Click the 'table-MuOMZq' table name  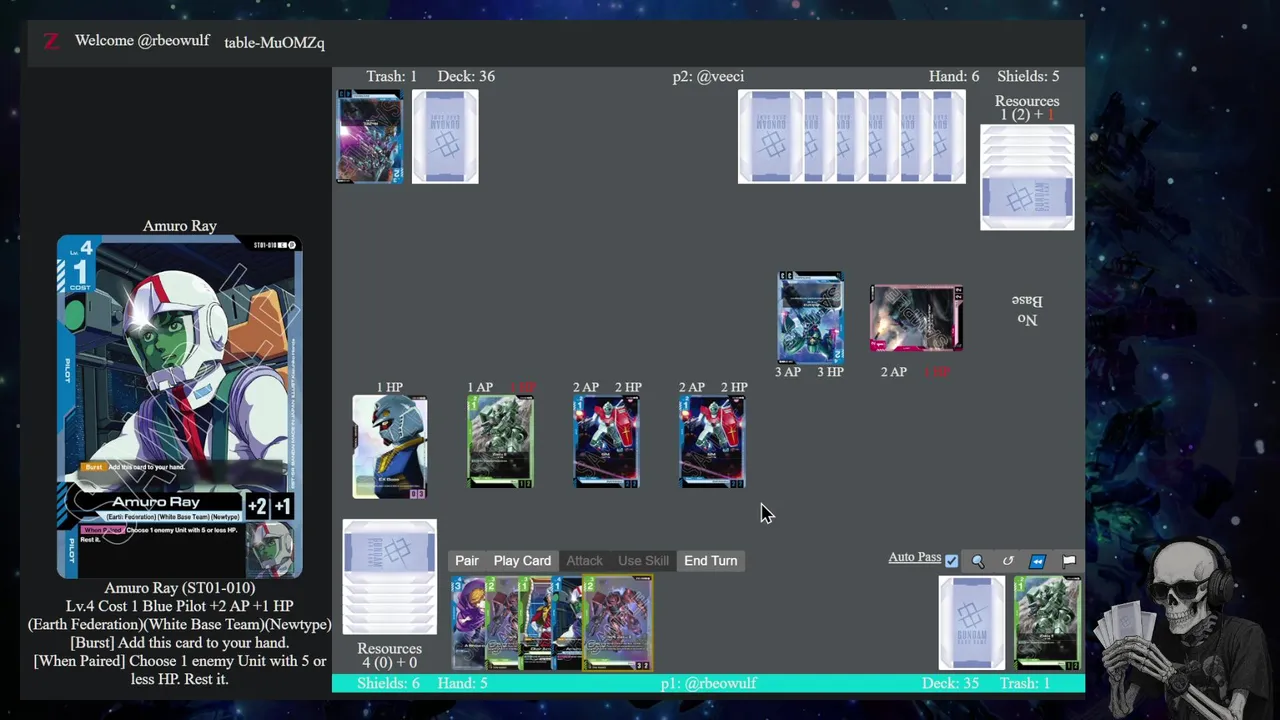(x=274, y=42)
